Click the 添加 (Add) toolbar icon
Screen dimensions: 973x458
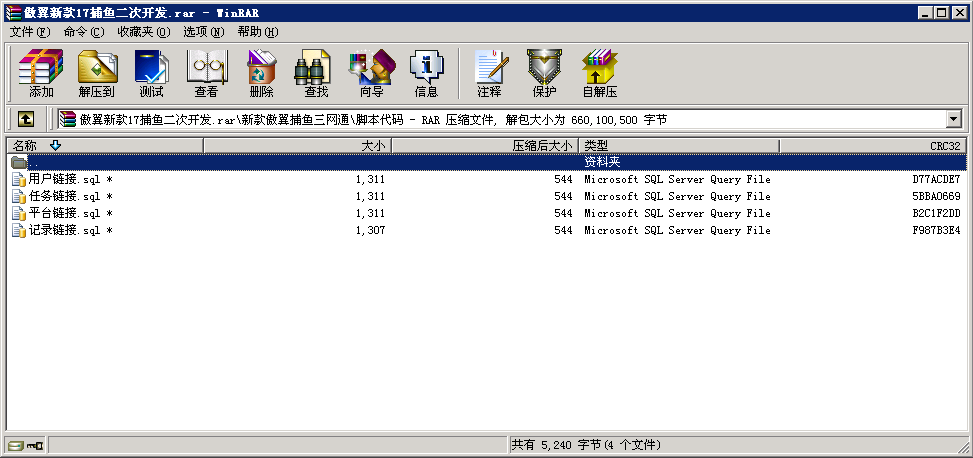[x=41, y=74]
